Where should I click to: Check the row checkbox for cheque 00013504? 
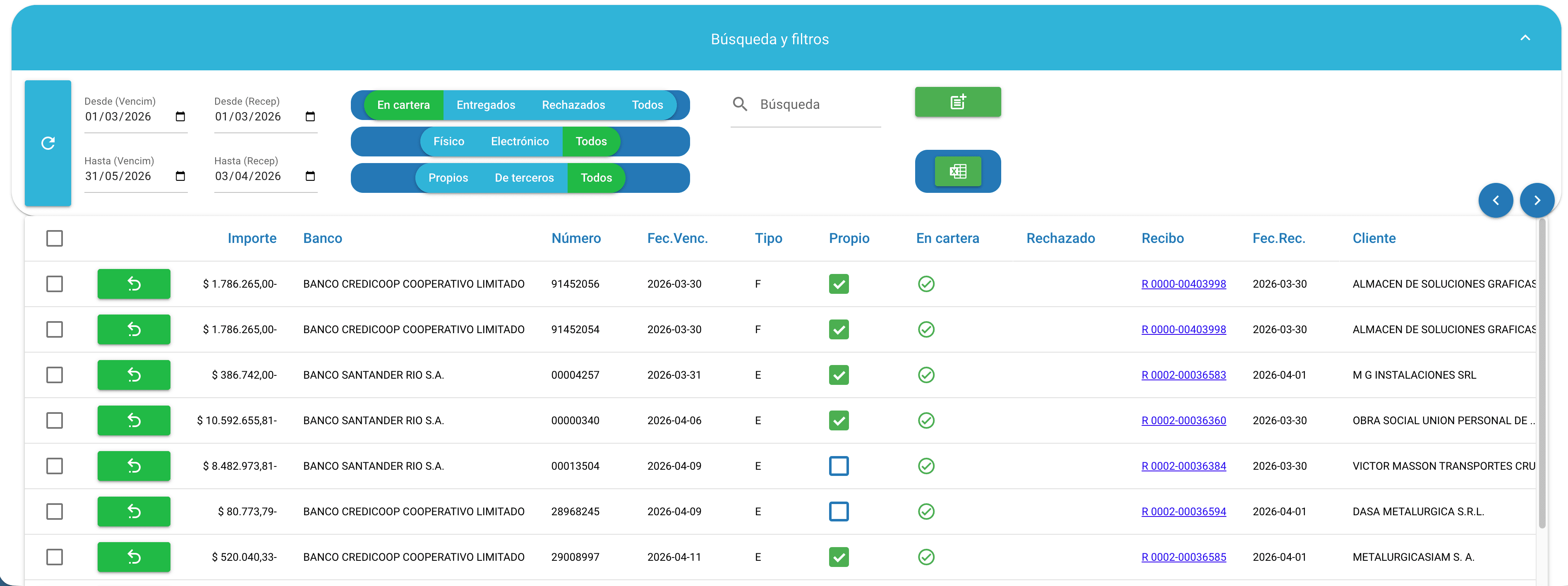pos(55,466)
